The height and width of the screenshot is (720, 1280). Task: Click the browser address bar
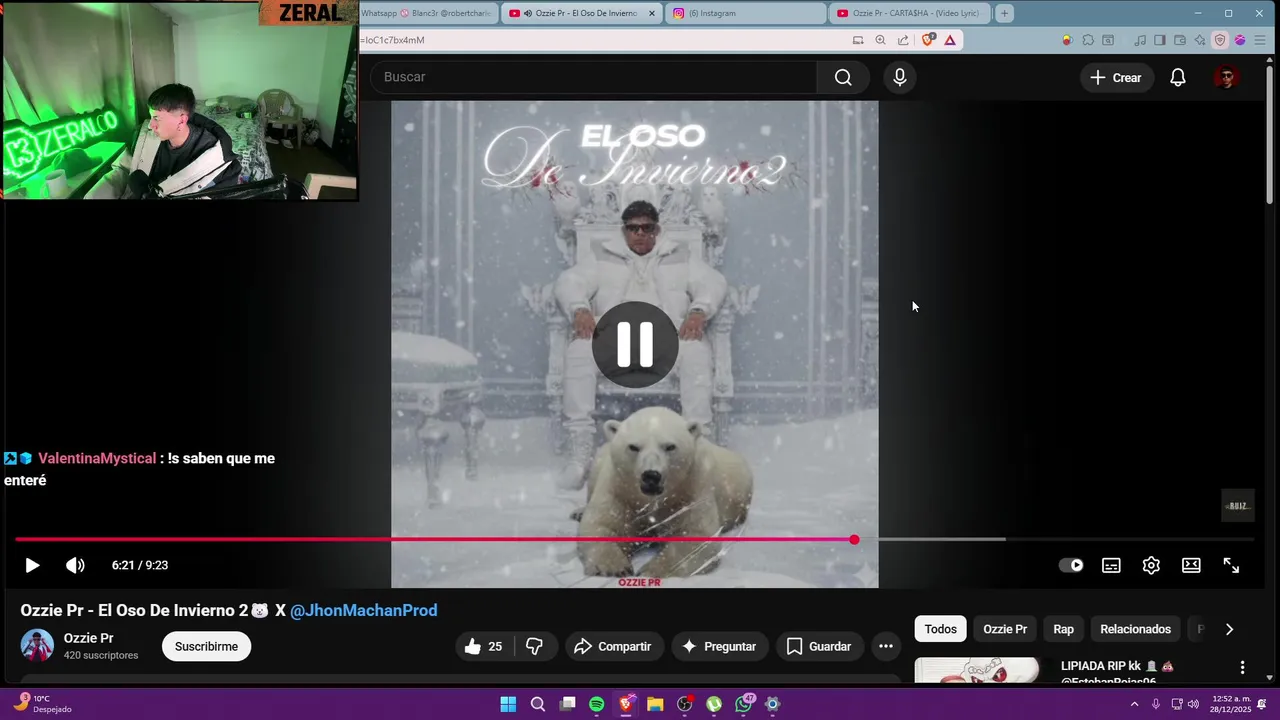[600, 40]
